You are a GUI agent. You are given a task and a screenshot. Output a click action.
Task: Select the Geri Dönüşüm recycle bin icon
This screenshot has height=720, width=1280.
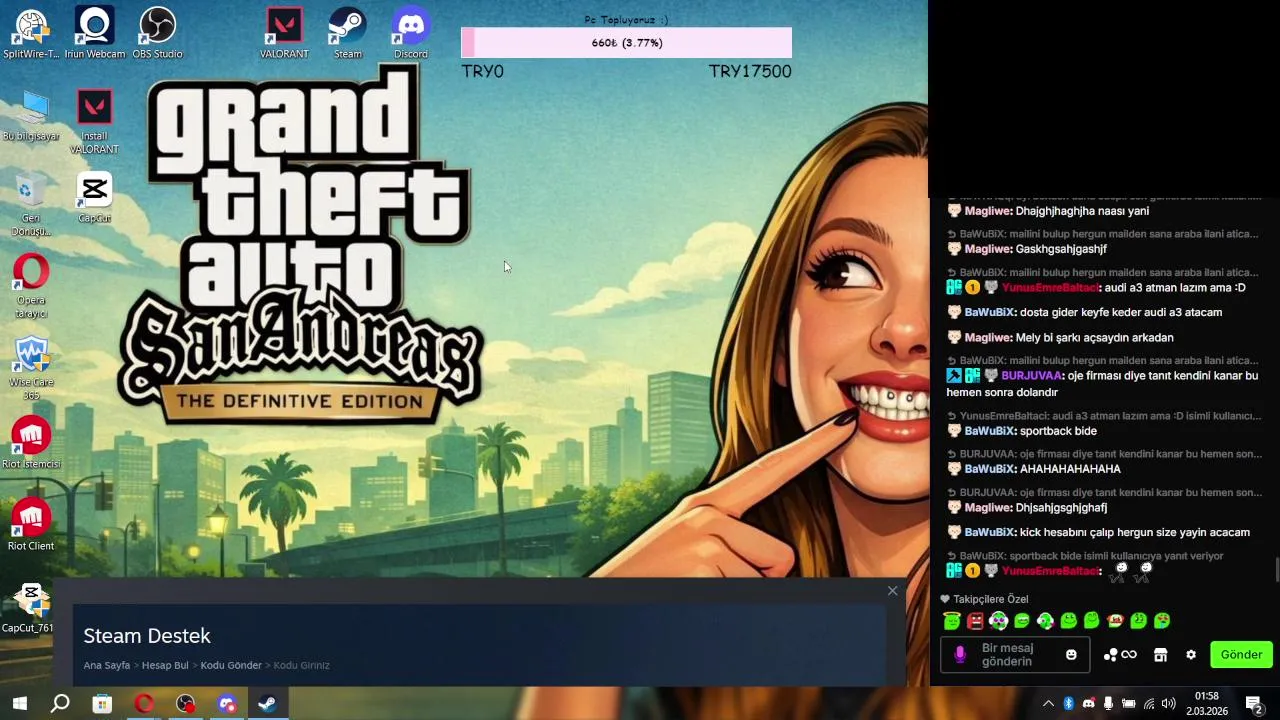click(31, 205)
